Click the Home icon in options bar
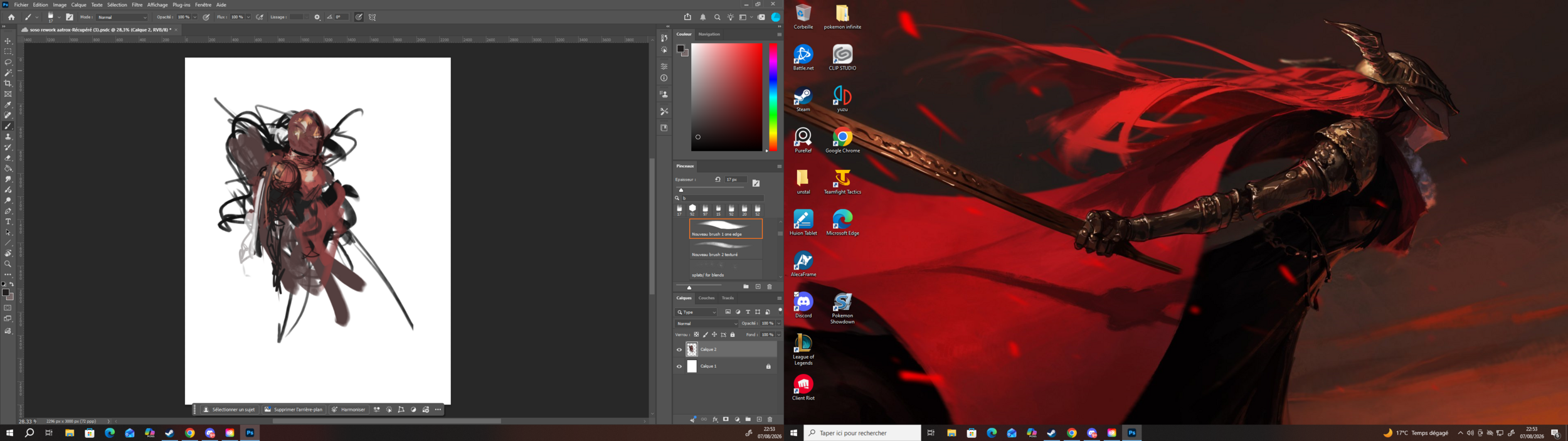The height and width of the screenshot is (441, 1568). pos(11,18)
